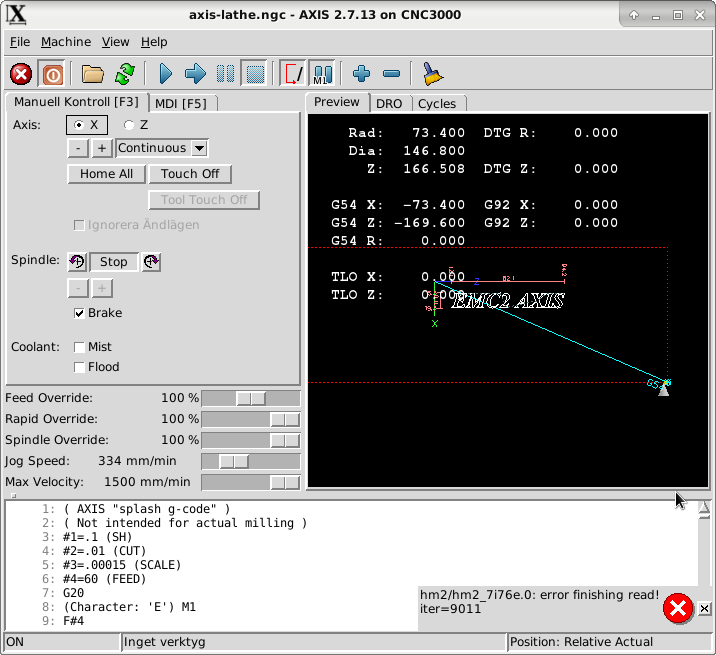Run the program from start
The height and width of the screenshot is (655, 716).
(x=165, y=74)
